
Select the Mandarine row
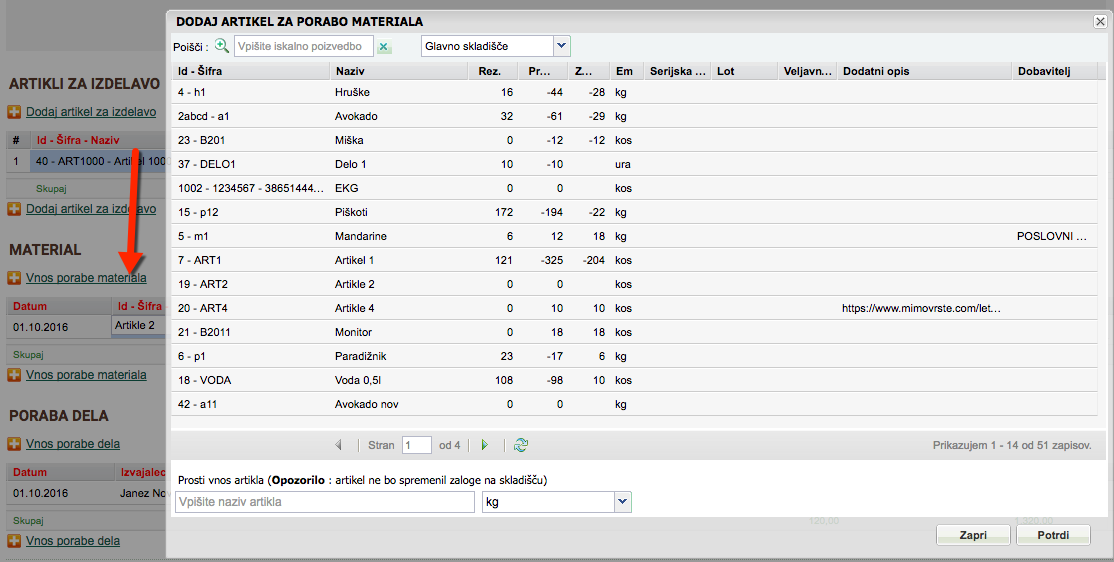pyautogui.click(x=634, y=237)
